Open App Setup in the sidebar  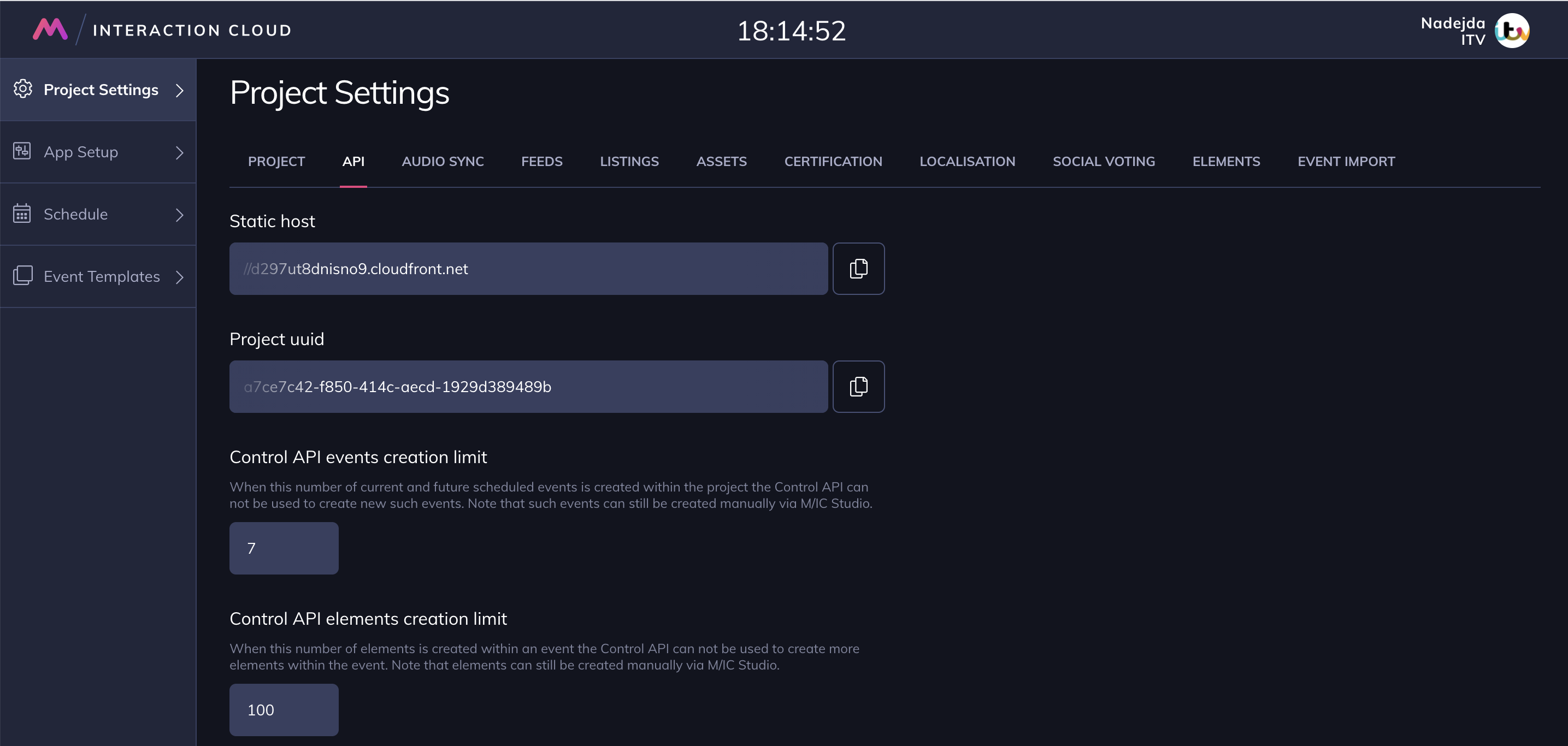[98, 152]
